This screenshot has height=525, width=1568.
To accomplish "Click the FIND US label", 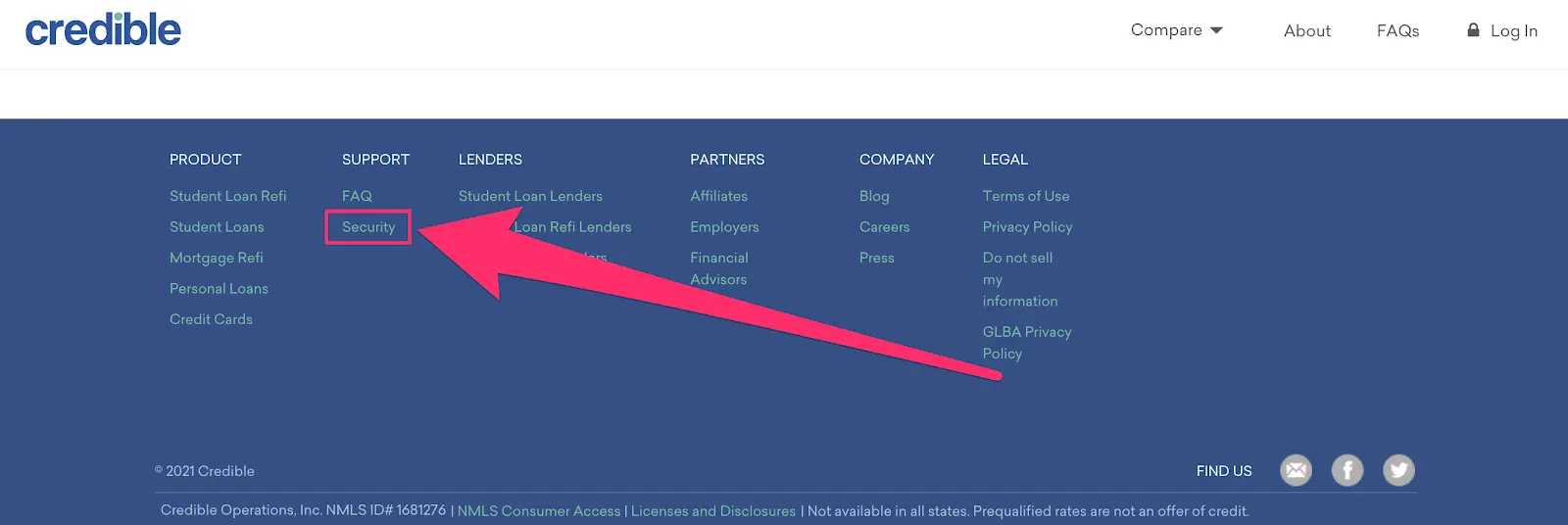I will tap(1224, 471).
